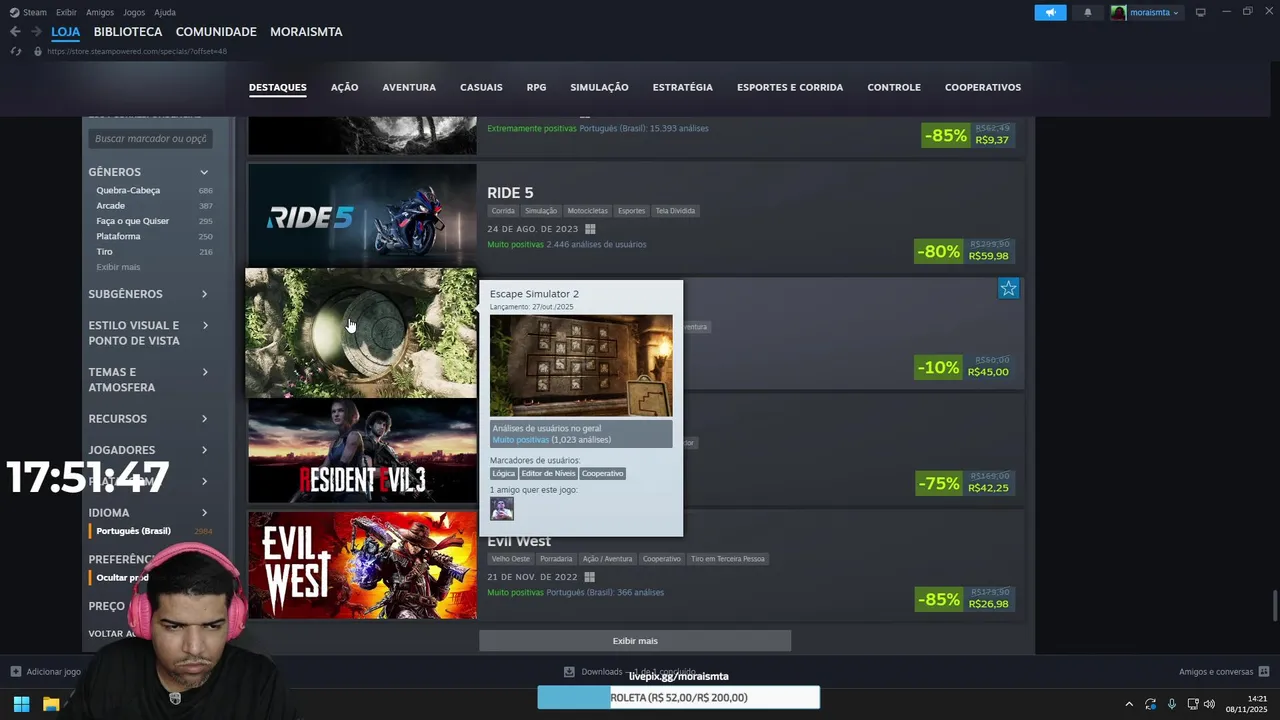Viewport: 1280px width, 720px height.
Task: Open the Resident Evil 3 game thumbnail
Action: point(362,451)
